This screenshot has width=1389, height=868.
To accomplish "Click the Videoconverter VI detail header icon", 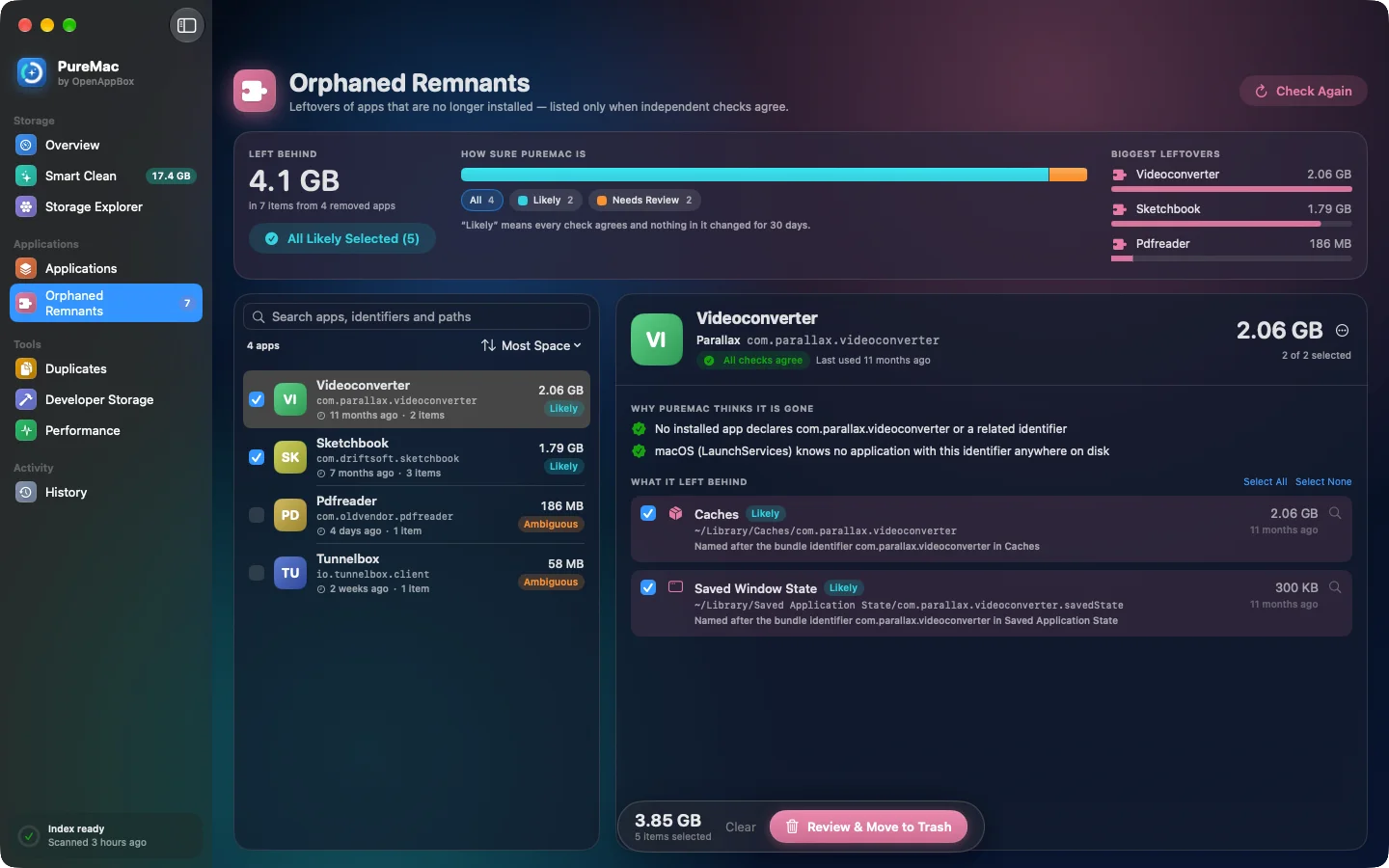I will coord(656,339).
